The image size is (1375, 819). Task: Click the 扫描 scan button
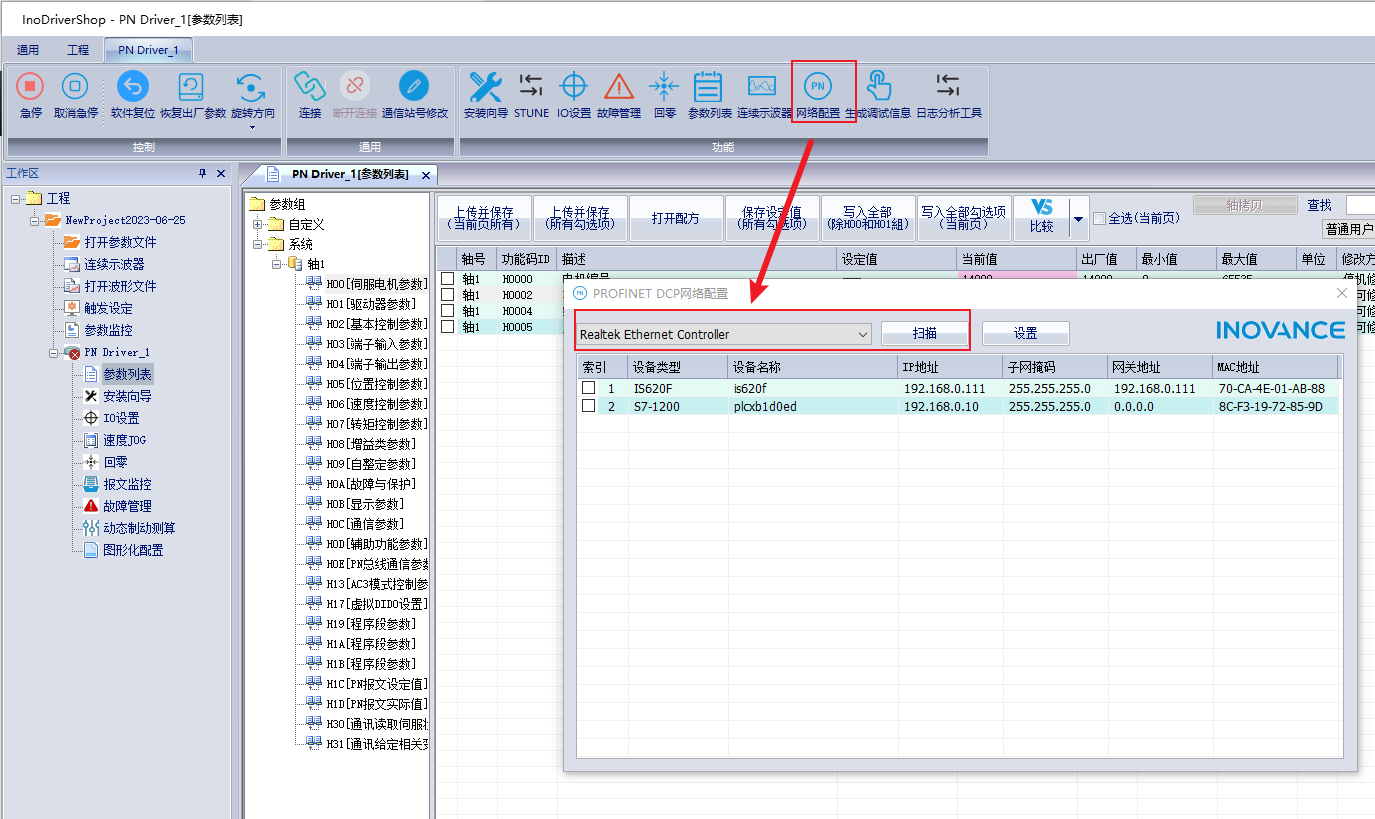(924, 333)
